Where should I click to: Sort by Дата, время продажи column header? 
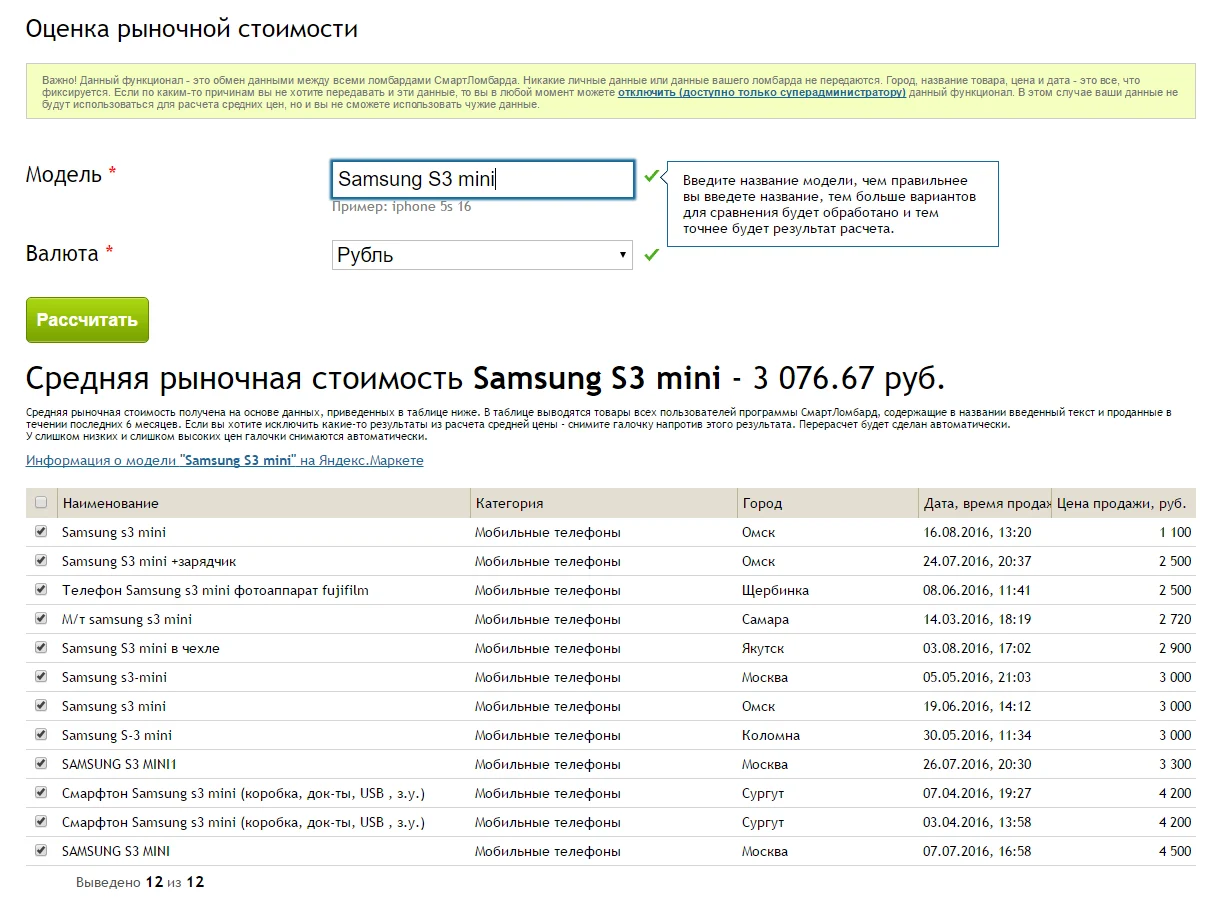click(985, 503)
